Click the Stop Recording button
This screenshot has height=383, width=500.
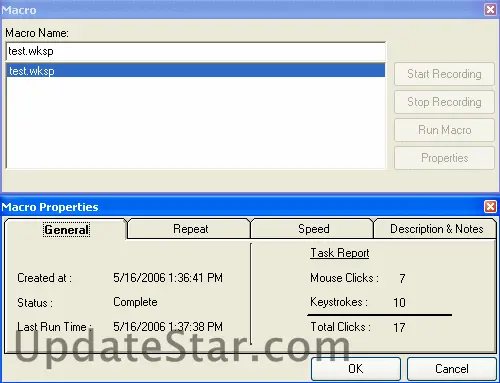click(x=444, y=102)
